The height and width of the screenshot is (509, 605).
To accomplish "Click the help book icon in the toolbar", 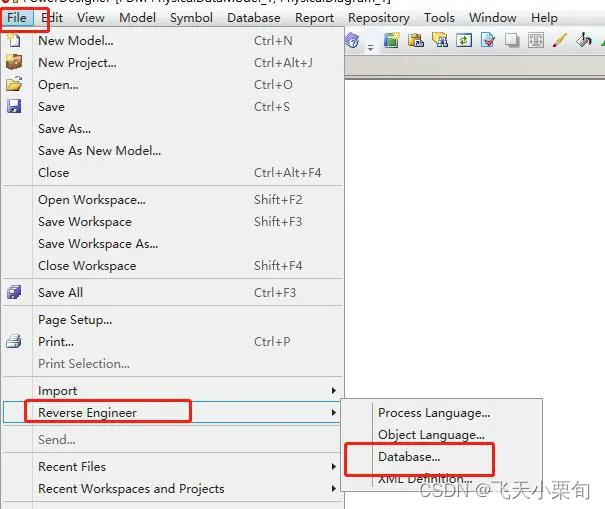I will (352, 41).
